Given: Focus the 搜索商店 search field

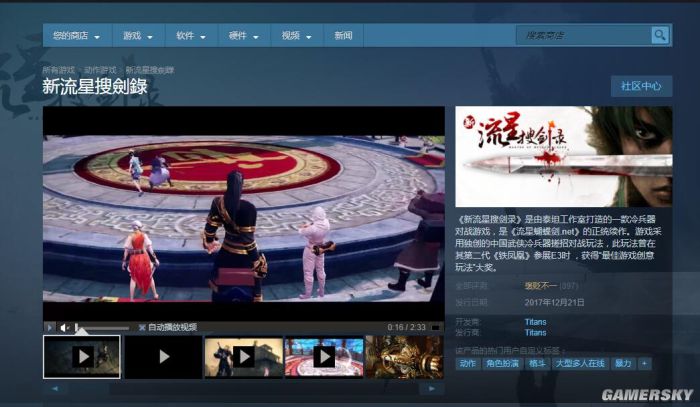Looking at the screenshot, I should pos(583,35).
